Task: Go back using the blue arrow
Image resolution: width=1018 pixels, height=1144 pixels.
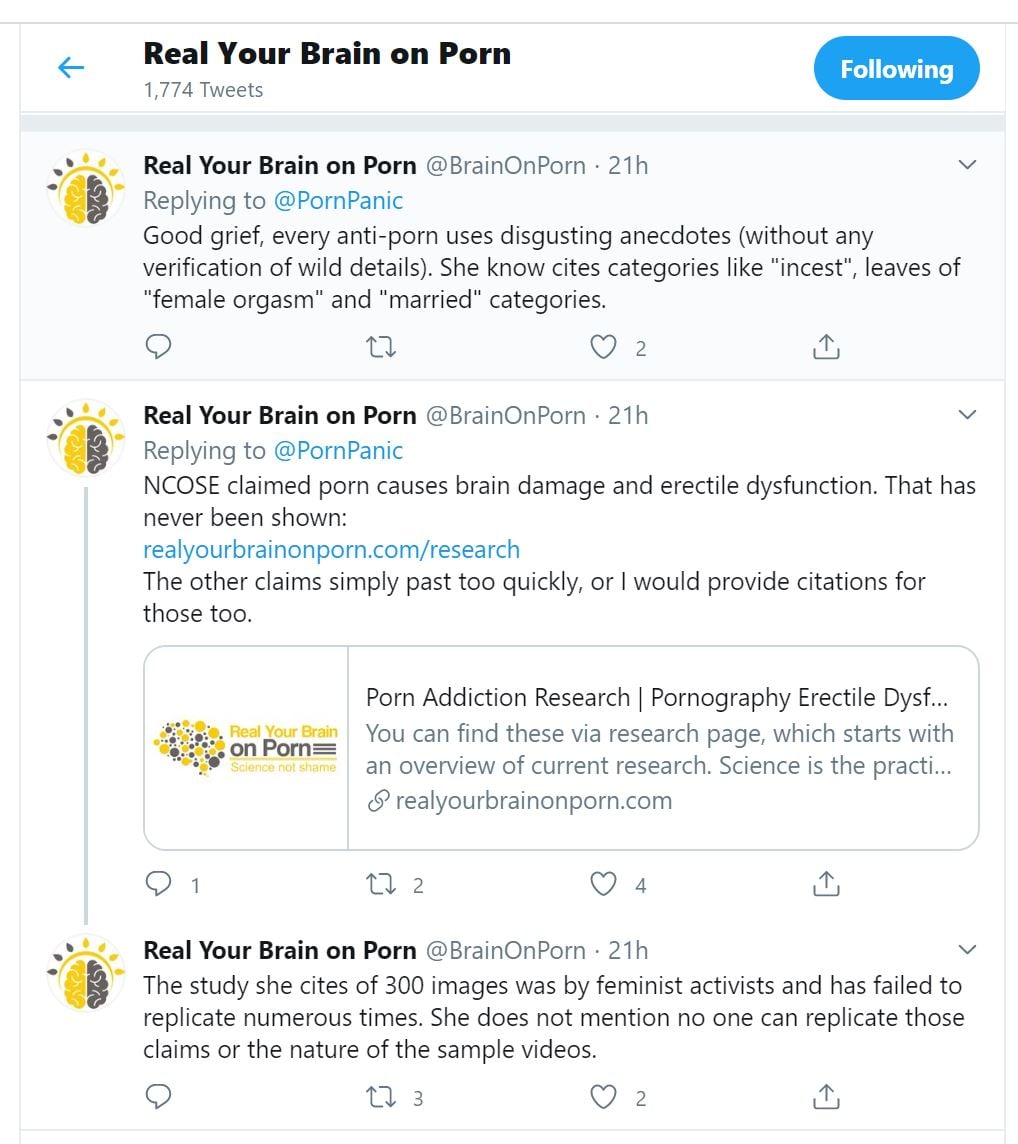Action: (x=71, y=68)
